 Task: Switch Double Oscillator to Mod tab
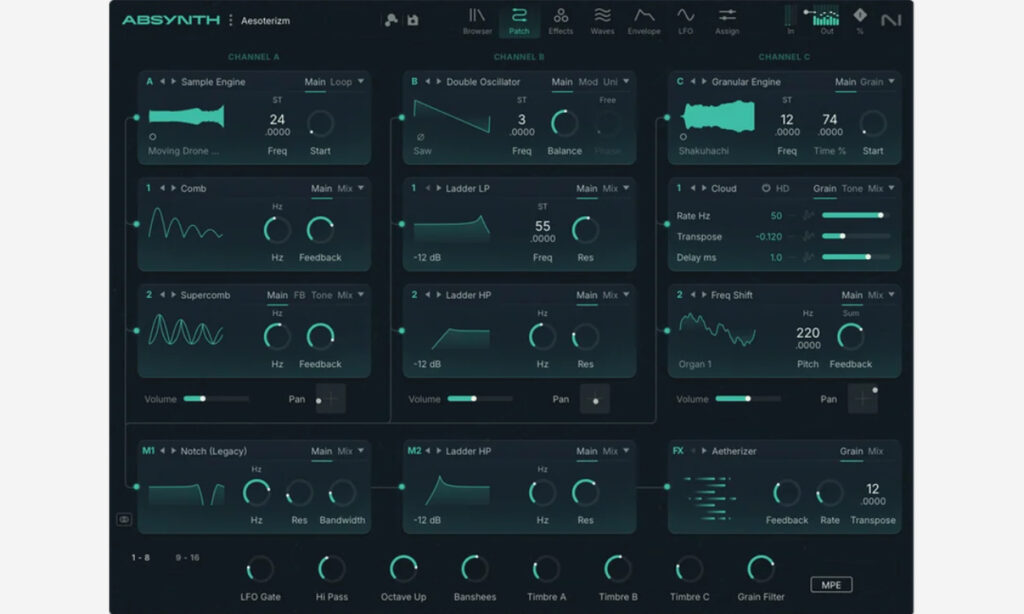tap(588, 82)
